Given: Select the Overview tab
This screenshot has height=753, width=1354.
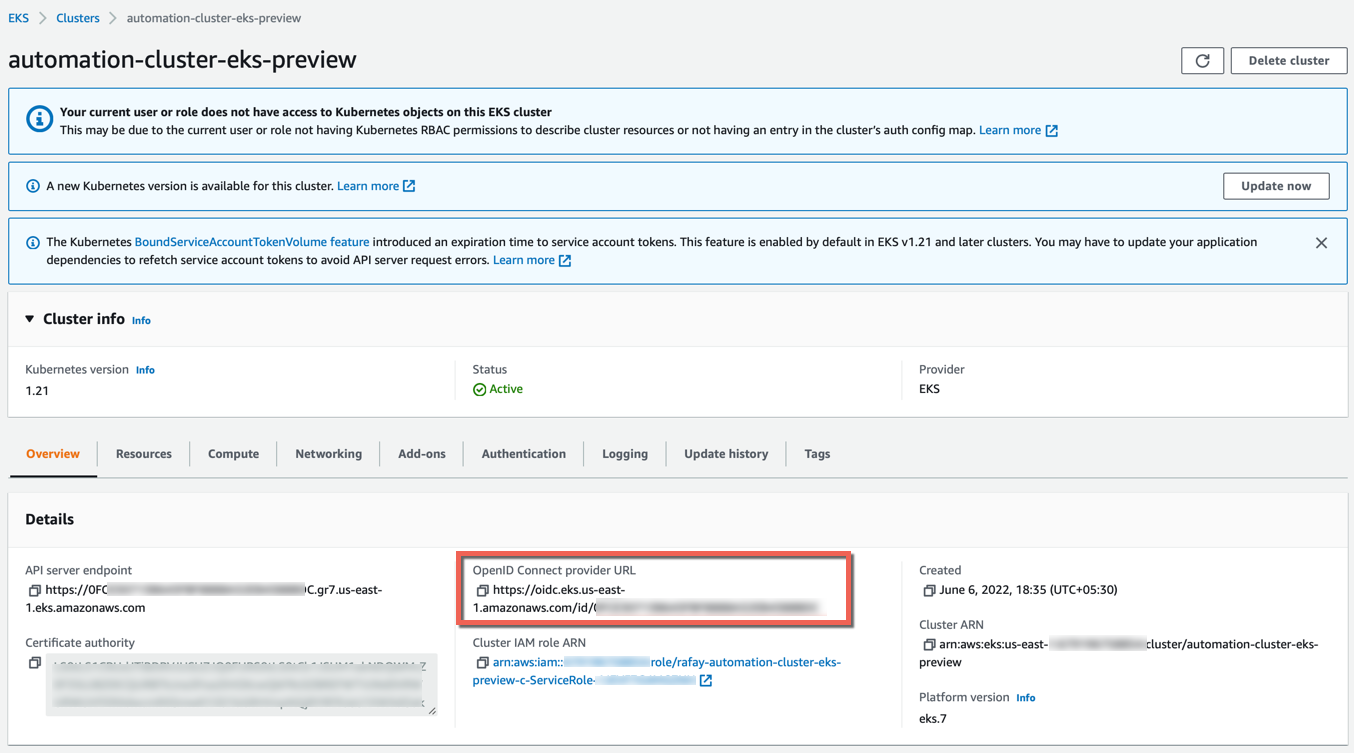Looking at the screenshot, I should pos(53,454).
